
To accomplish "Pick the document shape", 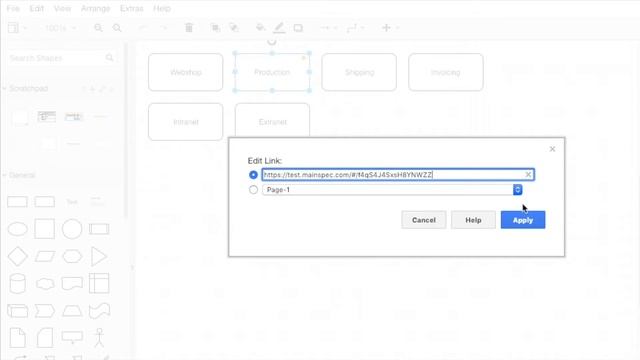I will [x=72, y=283].
